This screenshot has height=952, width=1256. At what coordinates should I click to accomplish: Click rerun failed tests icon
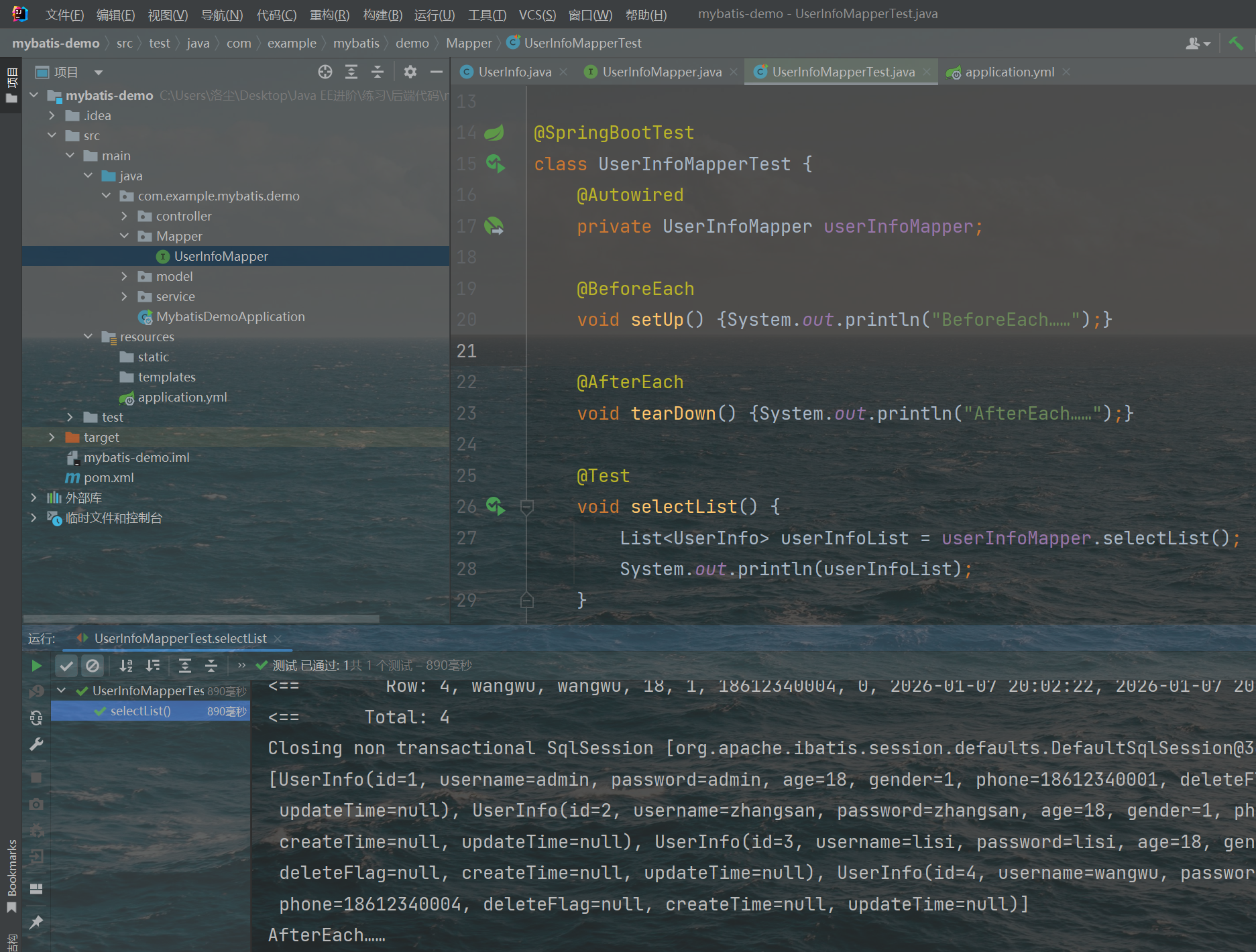(37, 691)
